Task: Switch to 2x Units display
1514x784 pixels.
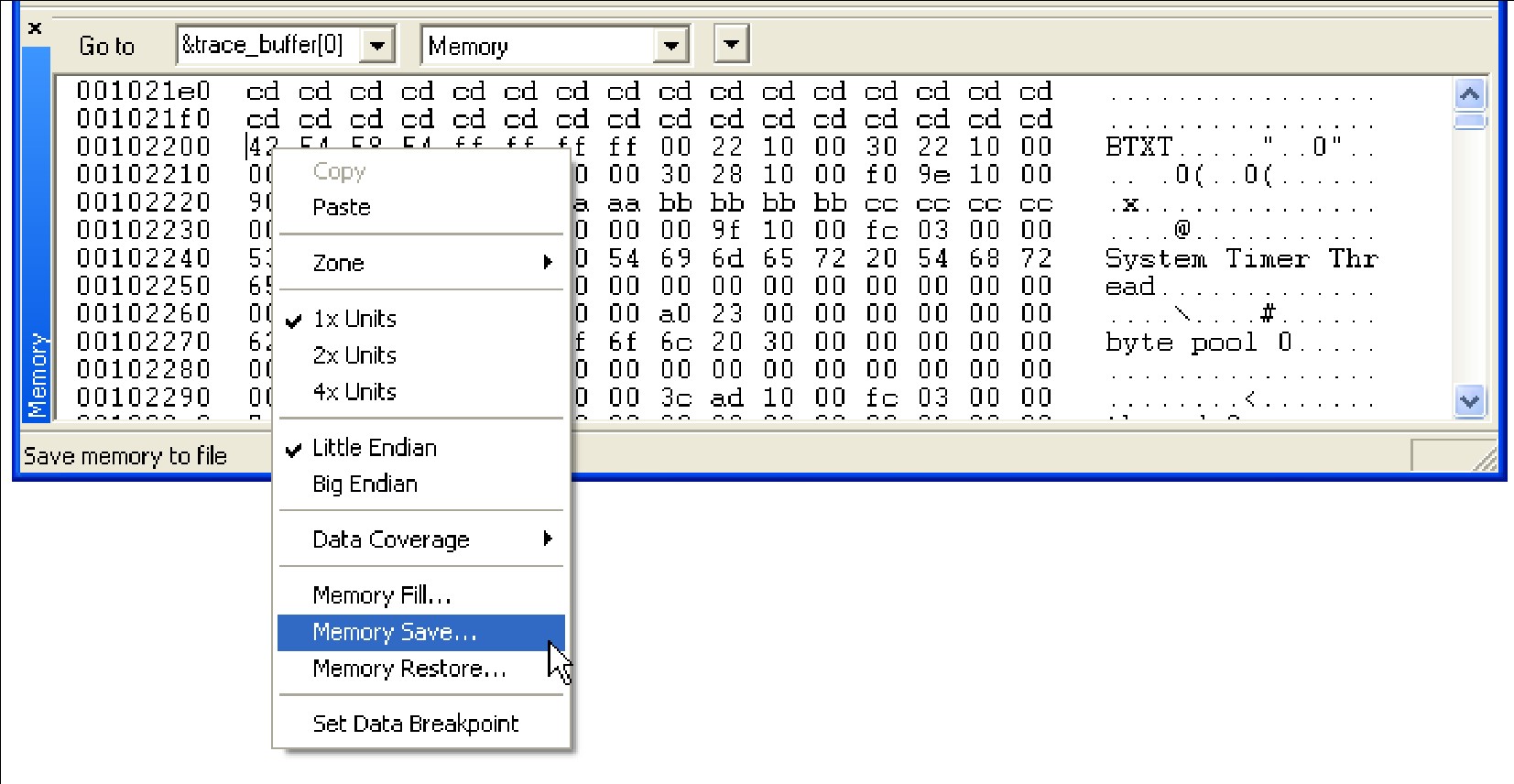Action: point(354,355)
